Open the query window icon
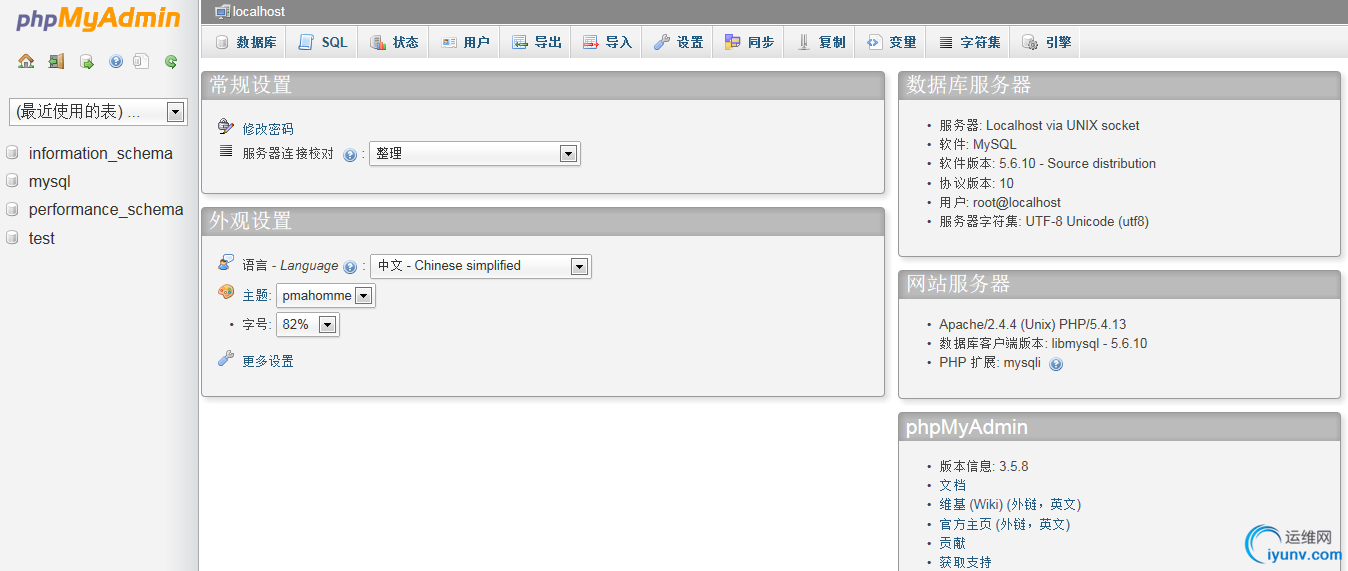 [86, 62]
